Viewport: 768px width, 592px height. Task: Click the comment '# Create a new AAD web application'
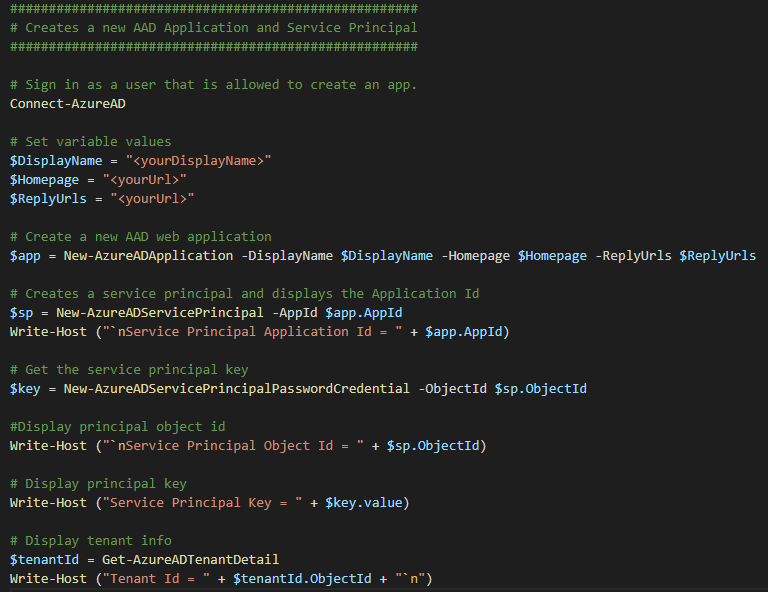141,237
